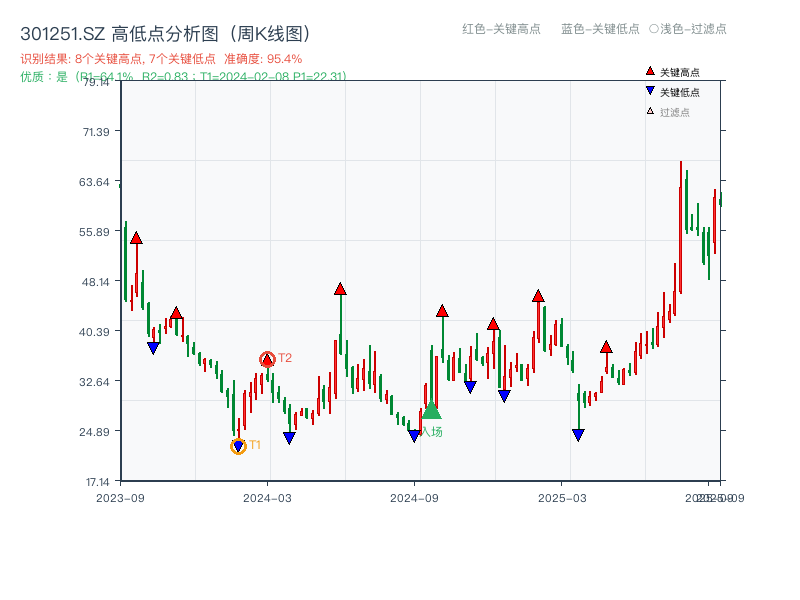The image size is (800, 600).
Task: Select the blue key-low triangle after 2024-03
Action: point(289,438)
